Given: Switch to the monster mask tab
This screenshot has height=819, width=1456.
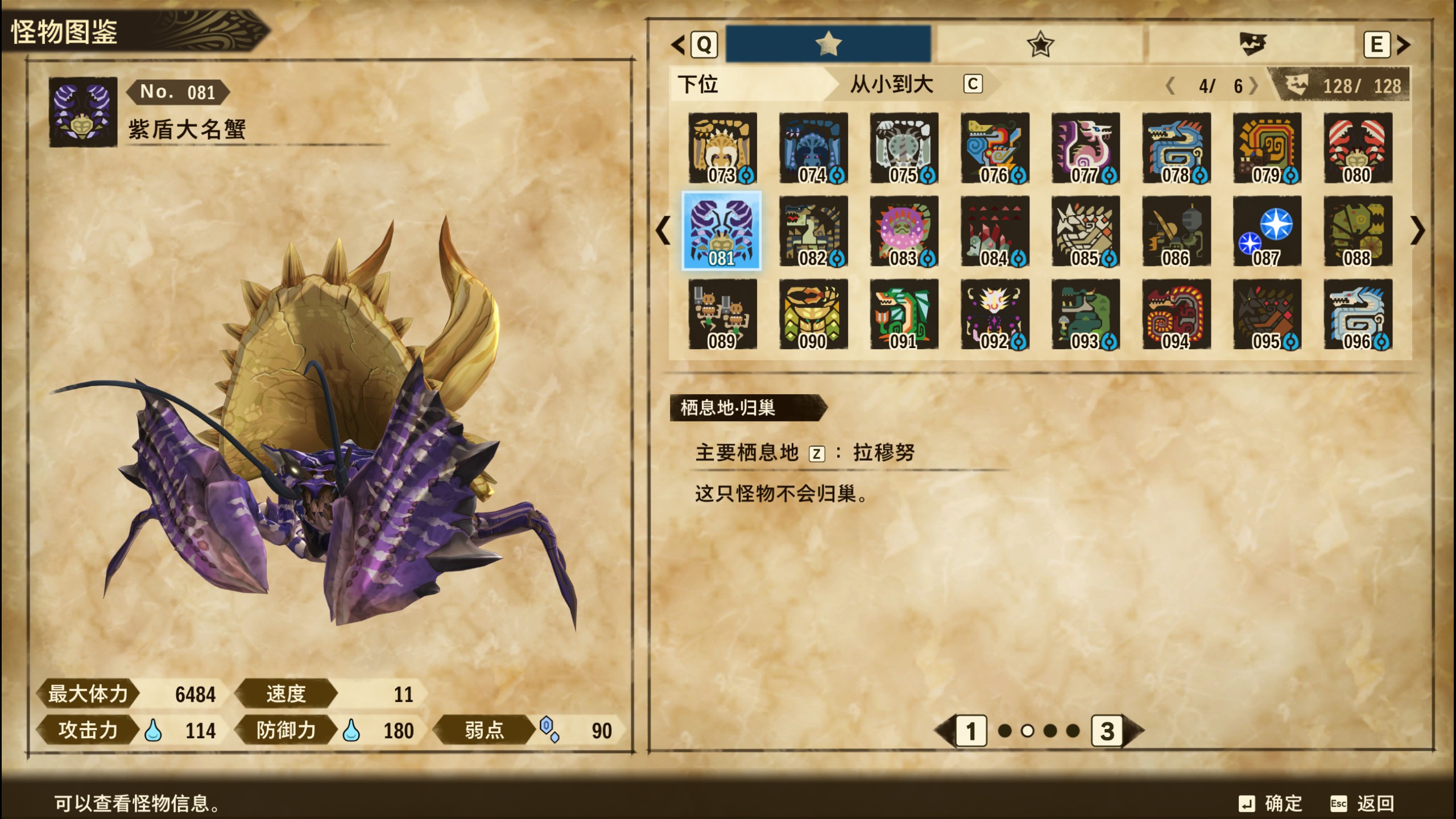Looking at the screenshot, I should coord(1251,44).
